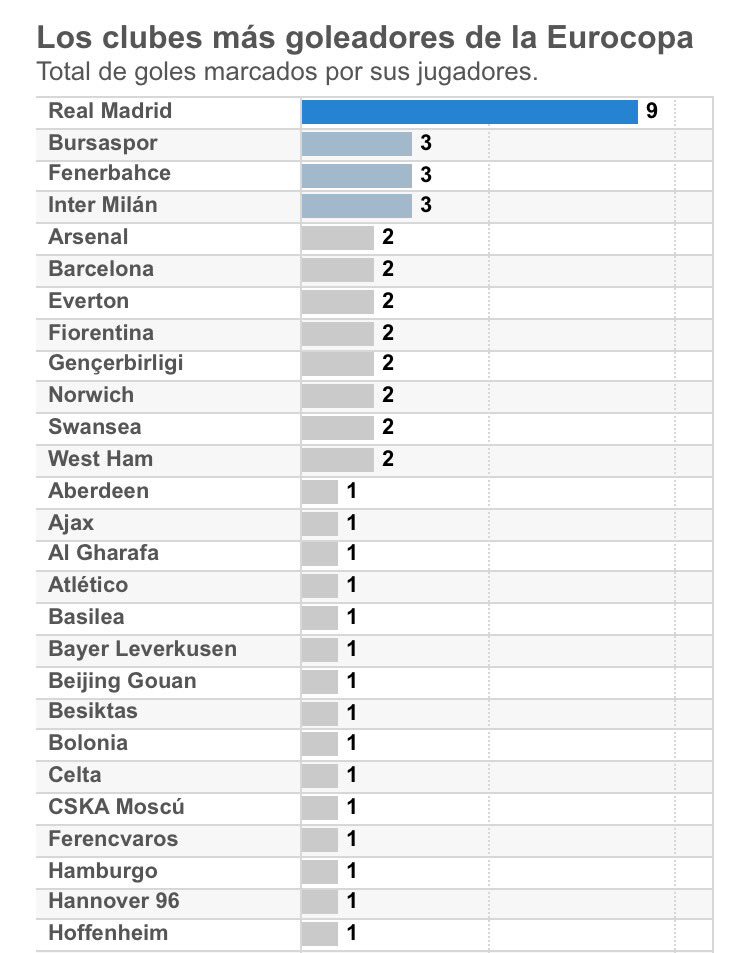Screen dimensions: 750x953
Task: Select the Swansea club label
Action: point(94,427)
